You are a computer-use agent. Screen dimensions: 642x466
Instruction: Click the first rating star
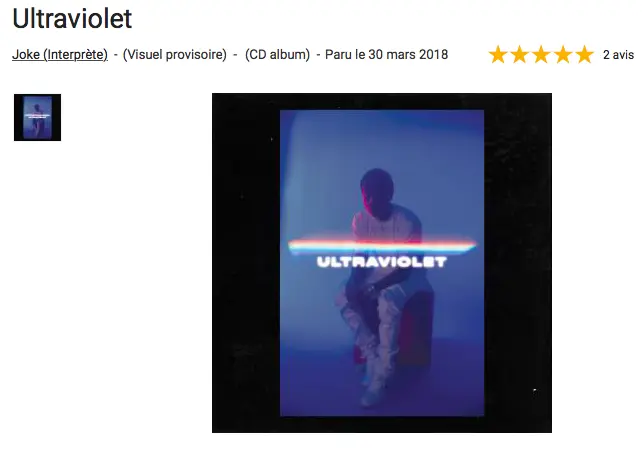pyautogui.click(x=498, y=54)
